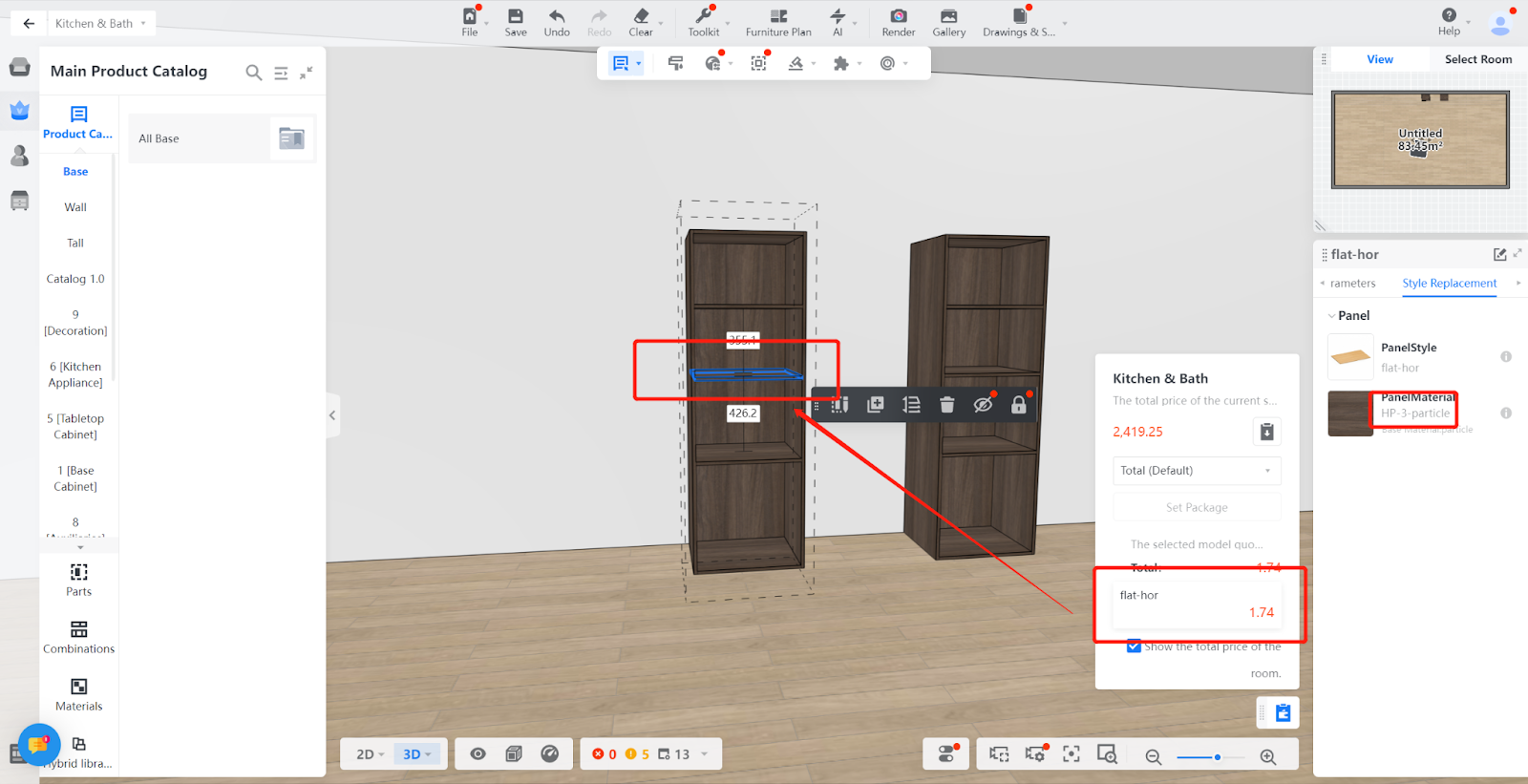Image resolution: width=1528 pixels, height=784 pixels.
Task: Toggle the bottom eye visibility button
Action: (478, 754)
